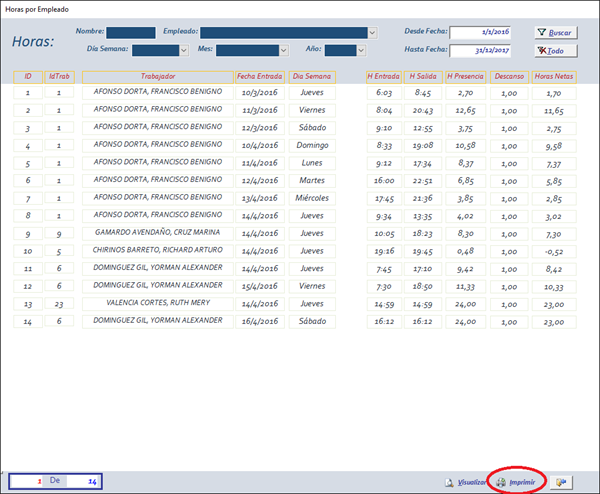The height and width of the screenshot is (494, 600).
Task: Select the GAMARDO AVENDAÑO, CRUZ MARINA row
Action: point(157,232)
